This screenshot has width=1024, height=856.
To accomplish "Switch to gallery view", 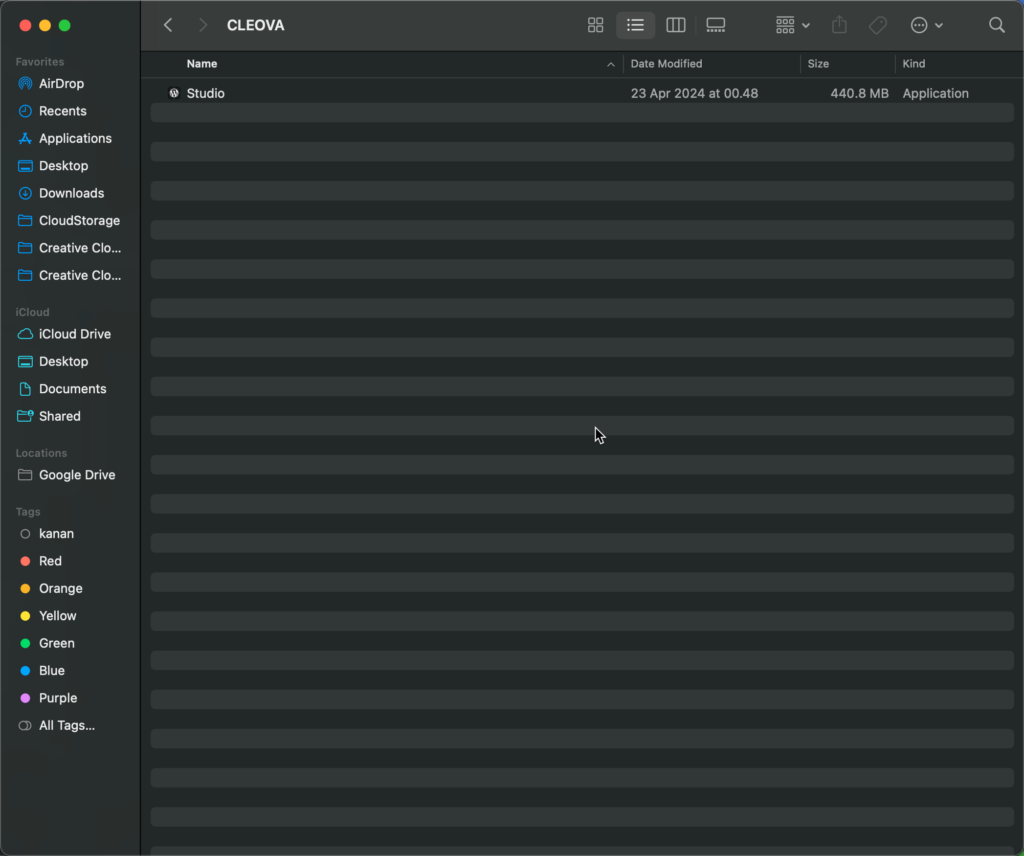I will (716, 25).
